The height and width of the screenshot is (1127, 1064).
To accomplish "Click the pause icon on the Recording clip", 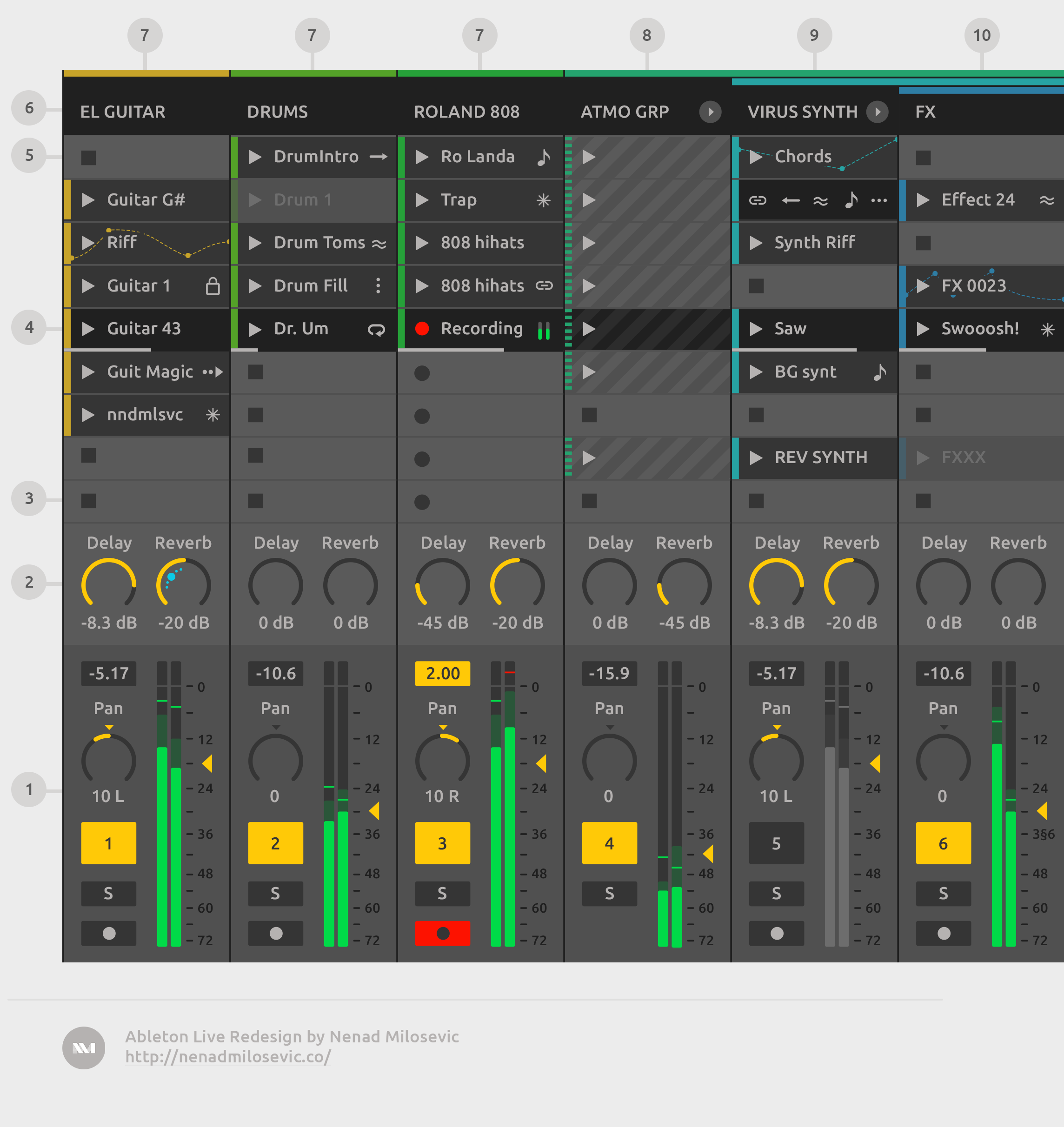I will tap(543, 329).
